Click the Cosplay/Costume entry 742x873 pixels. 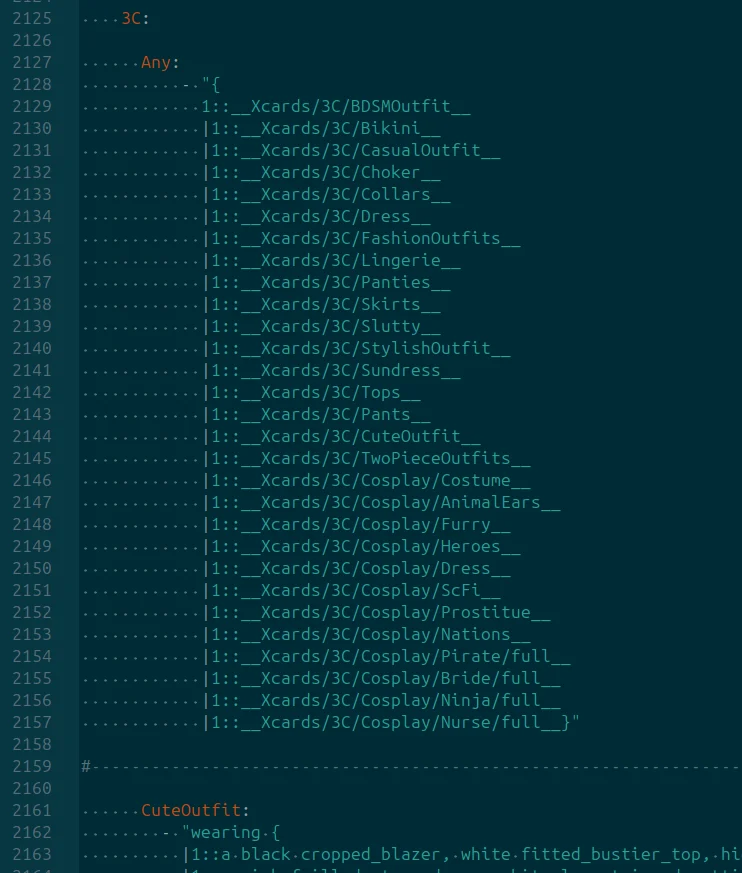tap(367, 480)
